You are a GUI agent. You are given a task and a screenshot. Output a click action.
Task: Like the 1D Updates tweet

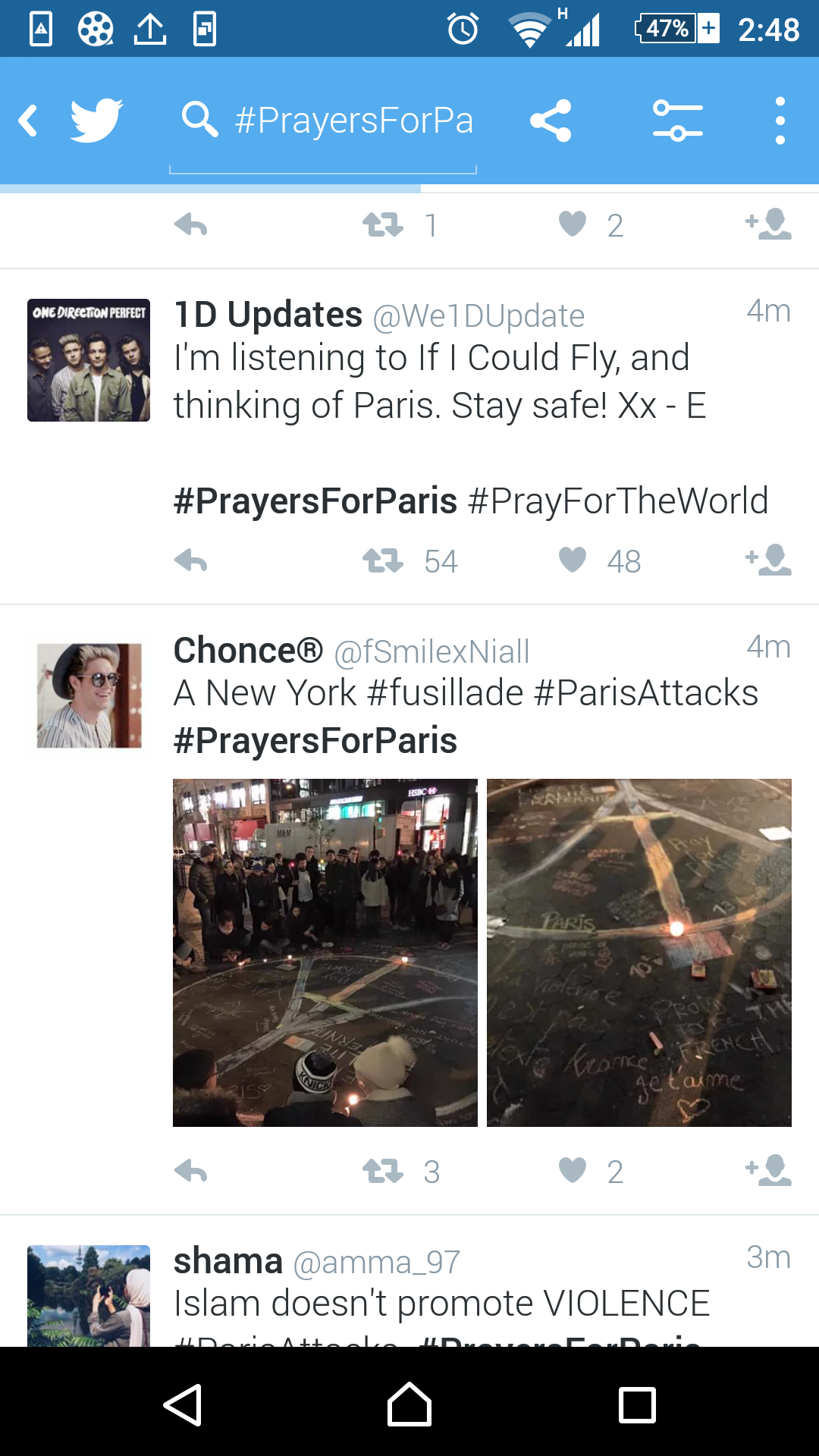573,560
